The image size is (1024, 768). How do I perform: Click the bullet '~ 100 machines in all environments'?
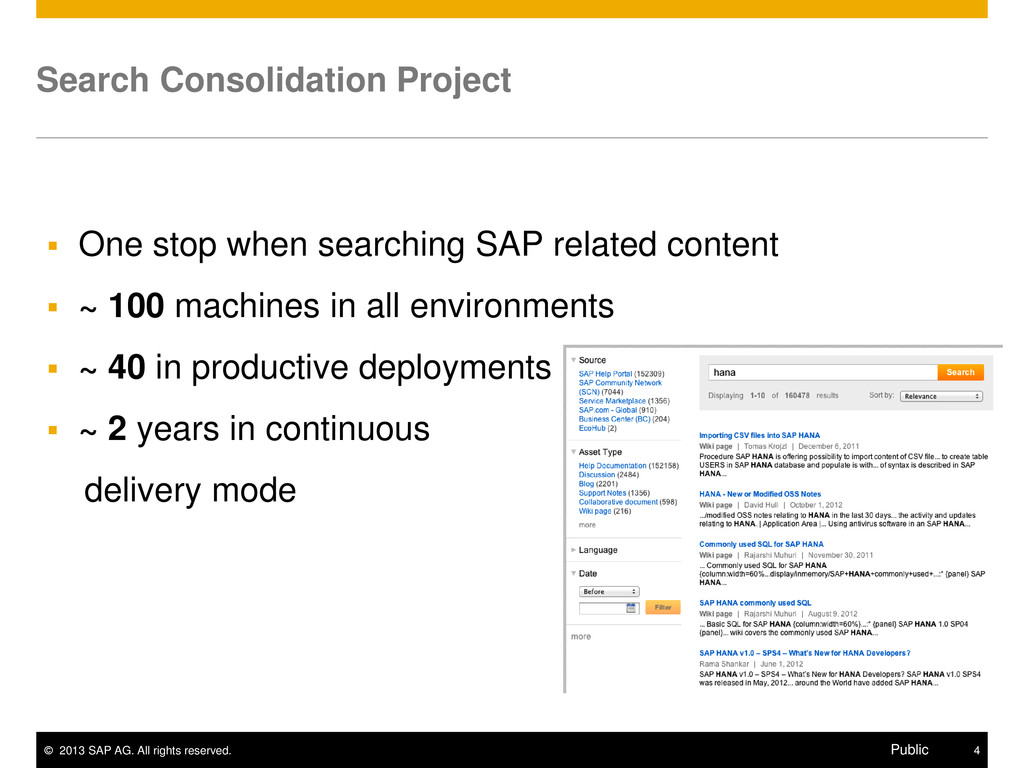coord(346,306)
